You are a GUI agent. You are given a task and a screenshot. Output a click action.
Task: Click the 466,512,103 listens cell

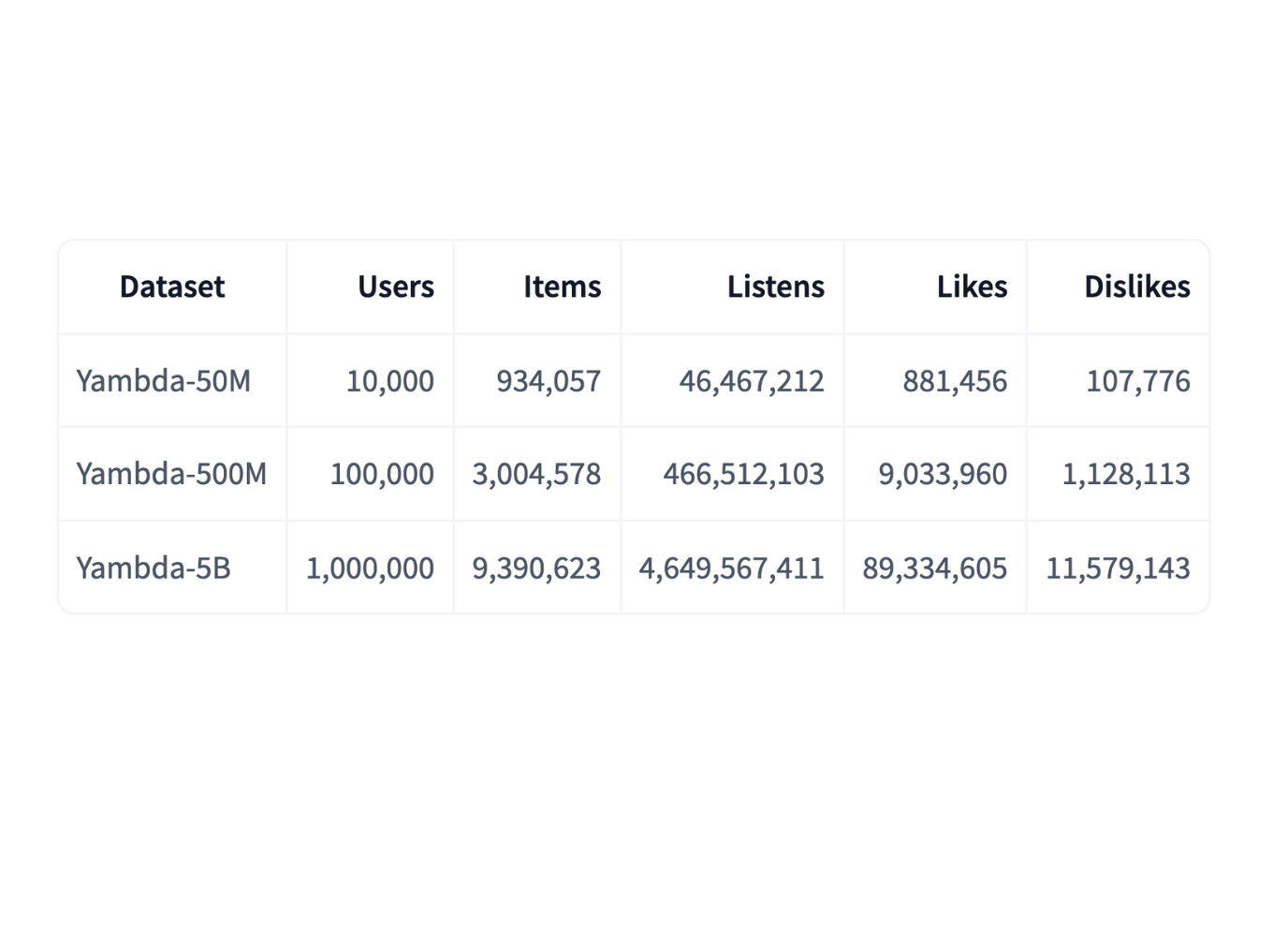(743, 474)
